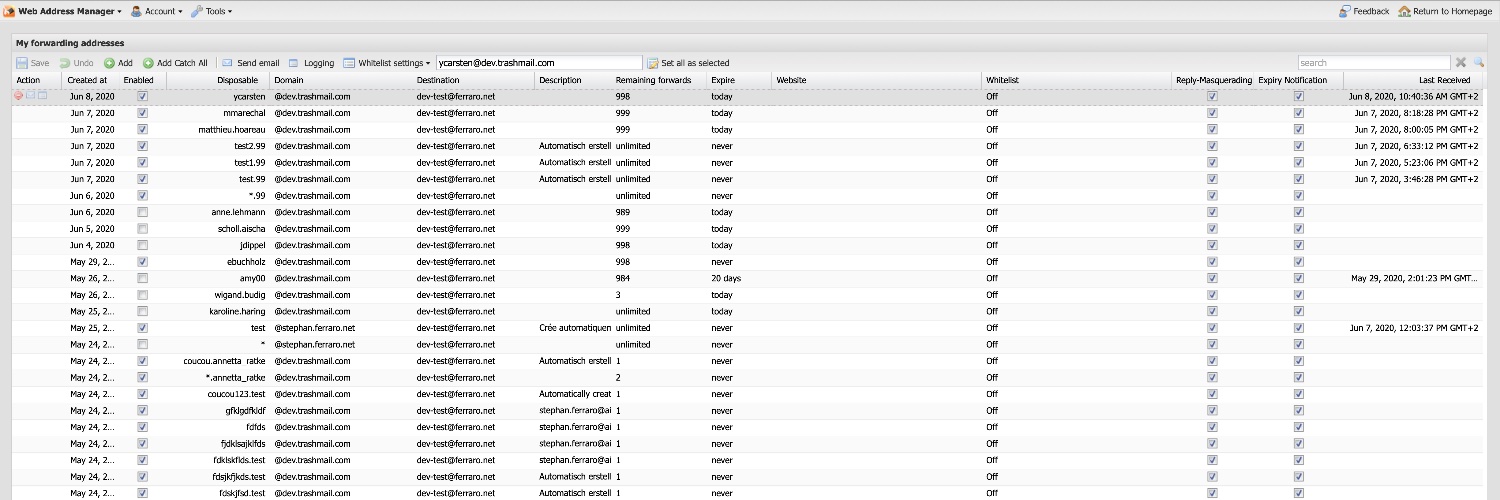Toggle Expiry Notification checkbox for ycarsten
The height and width of the screenshot is (500, 1500).
point(1298,97)
